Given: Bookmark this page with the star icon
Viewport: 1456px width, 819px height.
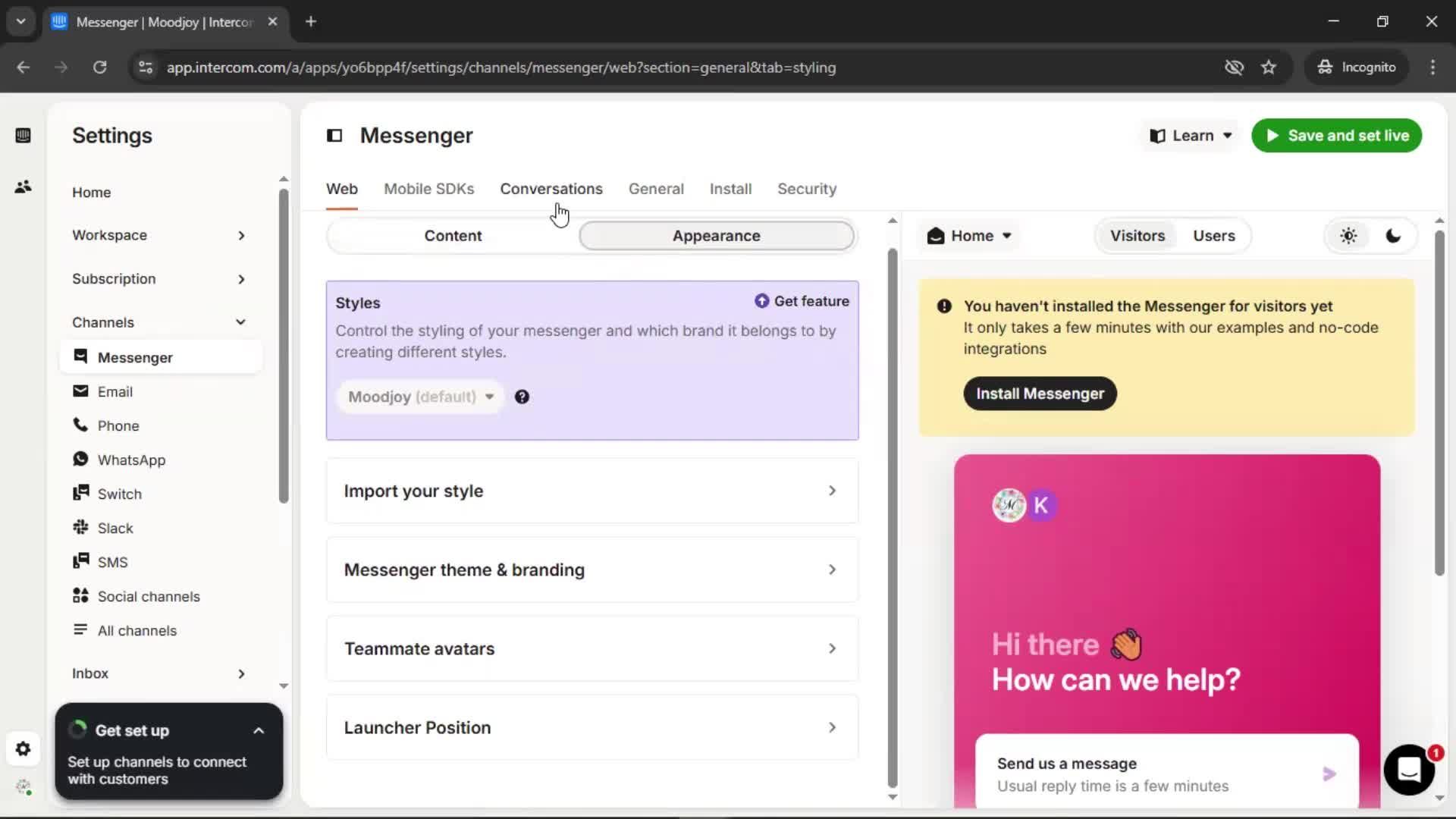Looking at the screenshot, I should 1269,67.
